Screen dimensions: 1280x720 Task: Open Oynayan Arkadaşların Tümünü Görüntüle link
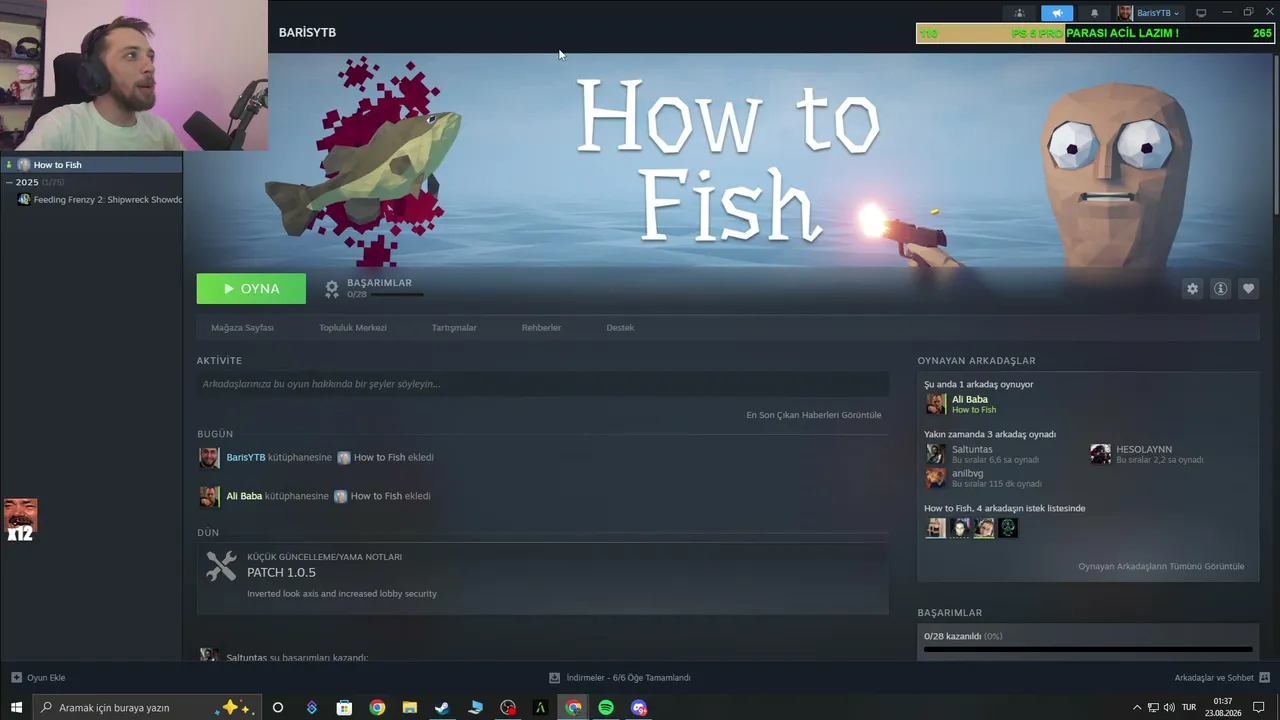pos(1161,567)
